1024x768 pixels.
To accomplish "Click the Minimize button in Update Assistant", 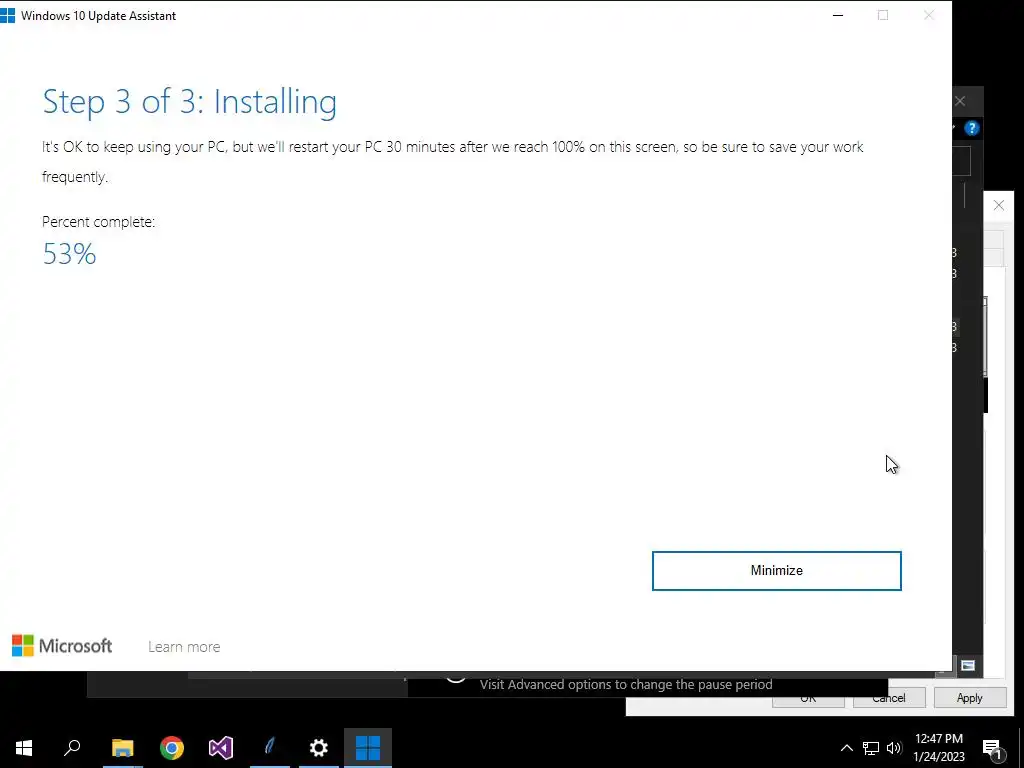I will (x=776, y=571).
